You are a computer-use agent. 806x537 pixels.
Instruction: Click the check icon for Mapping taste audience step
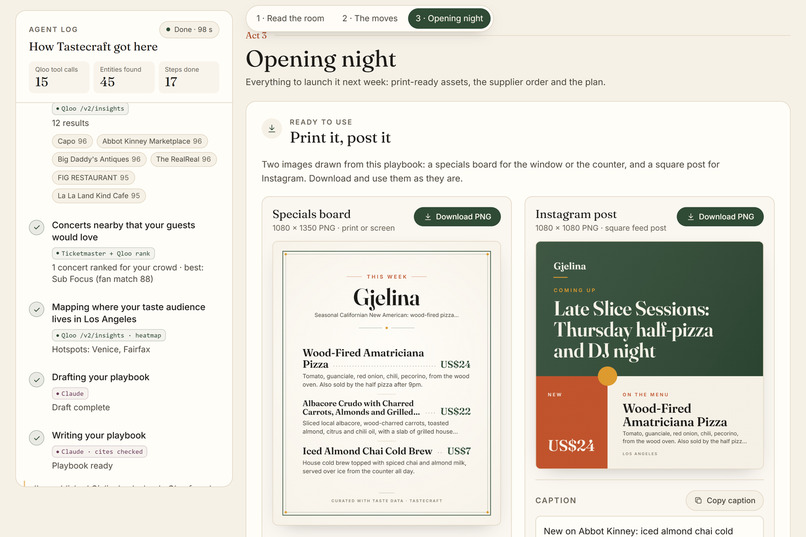[36, 309]
